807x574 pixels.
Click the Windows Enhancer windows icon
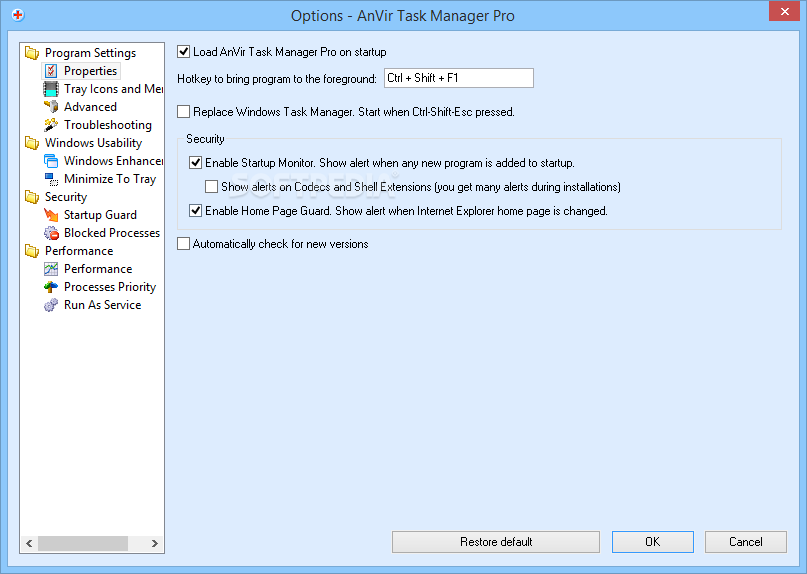[51, 161]
